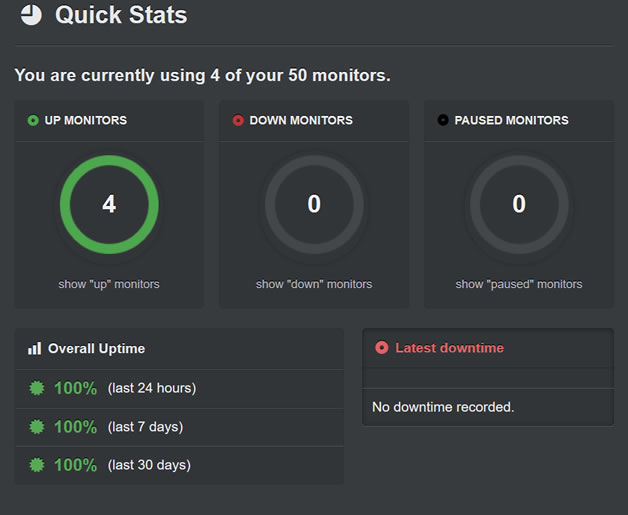The image size is (628, 515).
Task: Click the green badge beside last 7 days
Action: pyautogui.click(x=38, y=427)
